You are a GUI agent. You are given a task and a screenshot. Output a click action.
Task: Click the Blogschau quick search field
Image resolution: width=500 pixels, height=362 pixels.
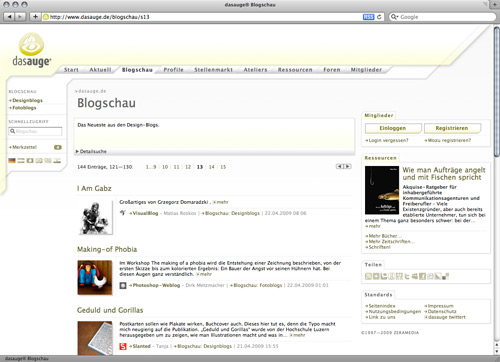pos(35,131)
